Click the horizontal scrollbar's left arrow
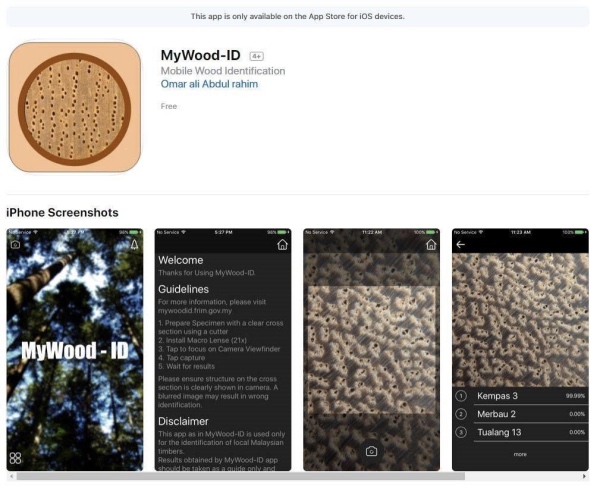The image size is (600, 492). (11, 476)
